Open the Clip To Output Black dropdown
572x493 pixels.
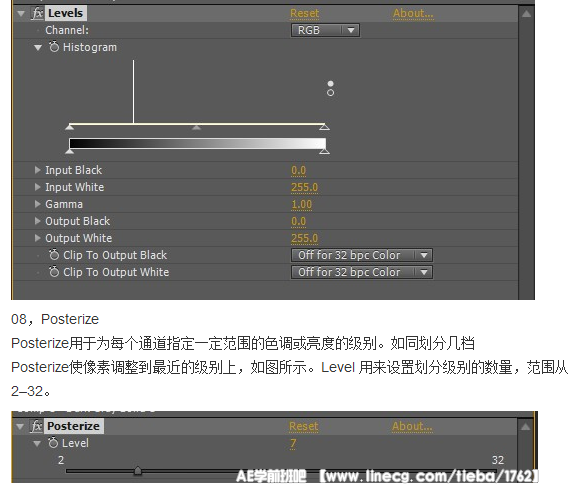click(362, 255)
